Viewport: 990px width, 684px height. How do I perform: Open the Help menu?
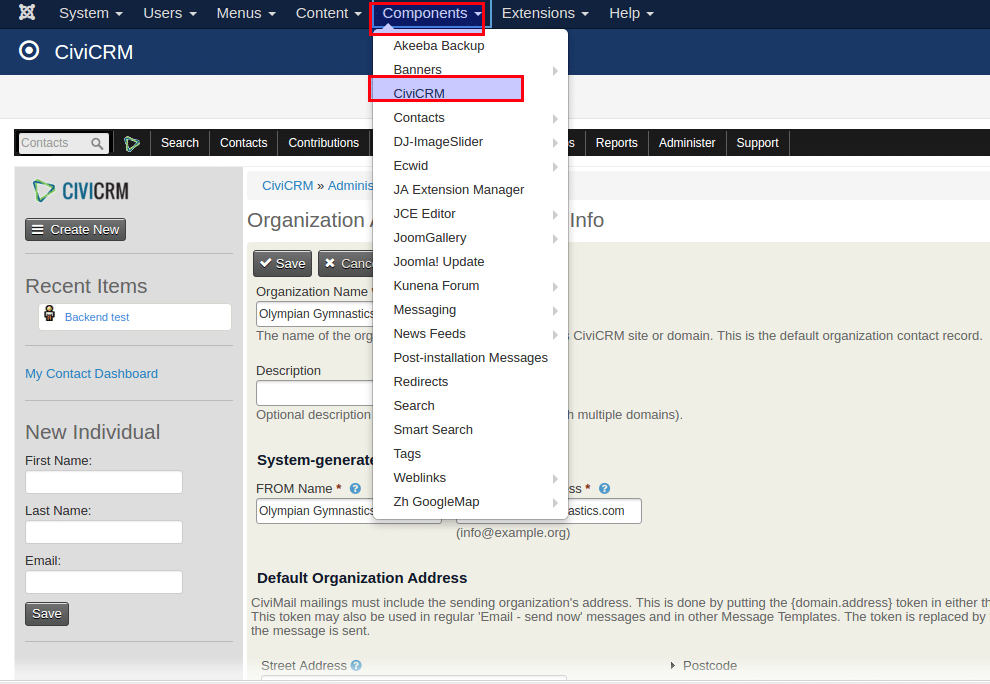click(631, 13)
